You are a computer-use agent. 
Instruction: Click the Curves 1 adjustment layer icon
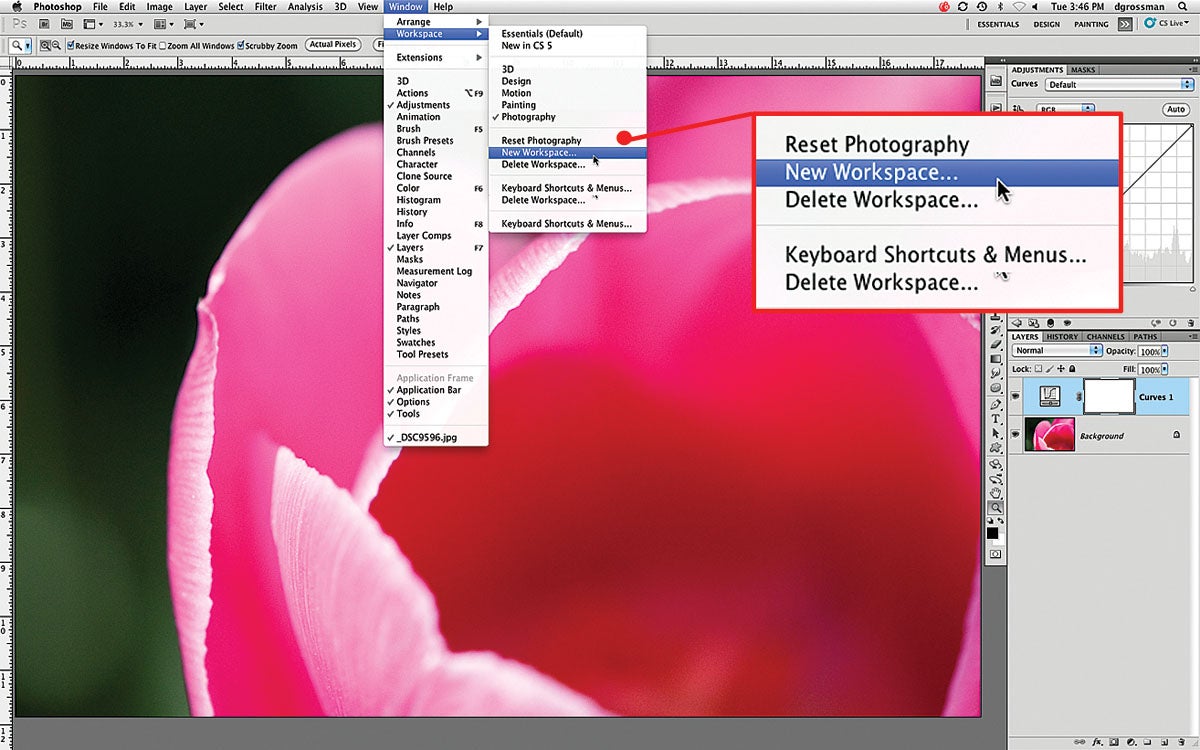1050,397
